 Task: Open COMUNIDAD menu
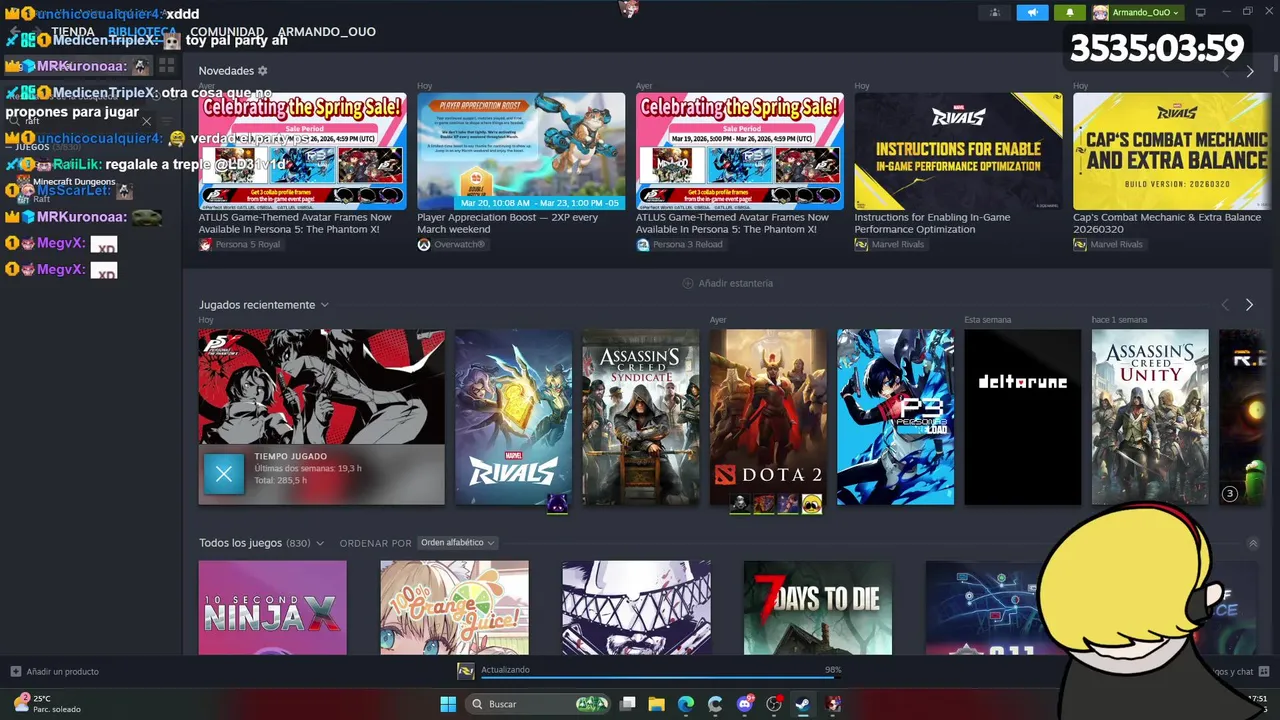pos(228,32)
